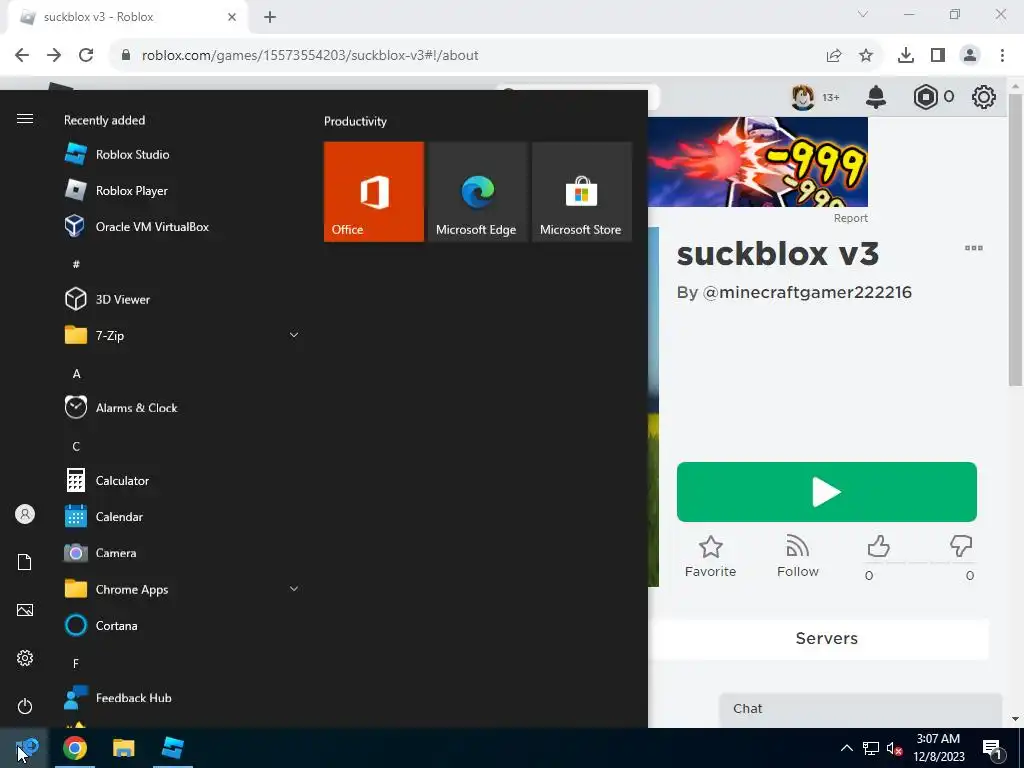Open Chrome tab search chevron
1024x768 pixels.
point(863,14)
